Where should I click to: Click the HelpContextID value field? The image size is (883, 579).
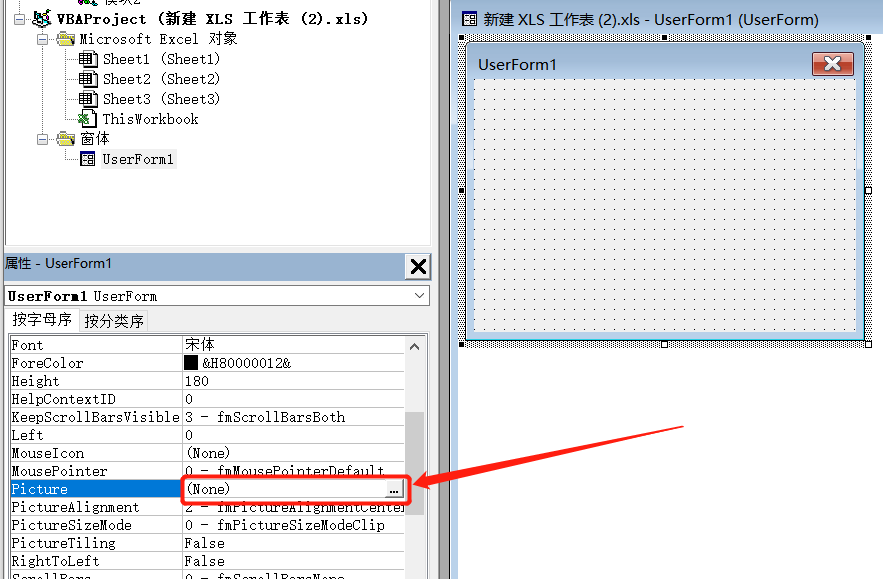[x=293, y=399]
